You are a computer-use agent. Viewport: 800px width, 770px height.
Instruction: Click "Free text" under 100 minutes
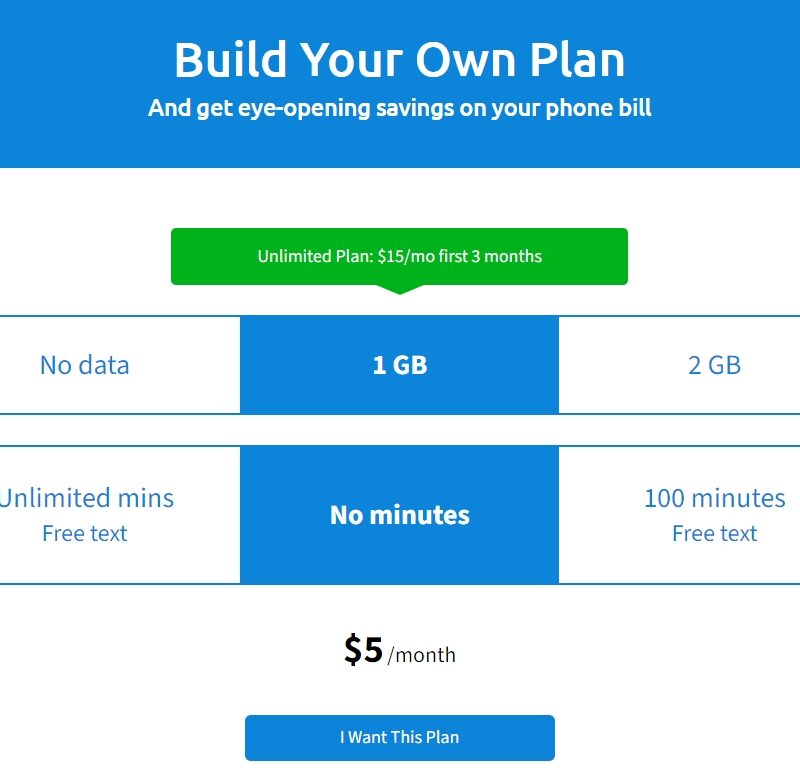click(x=714, y=534)
